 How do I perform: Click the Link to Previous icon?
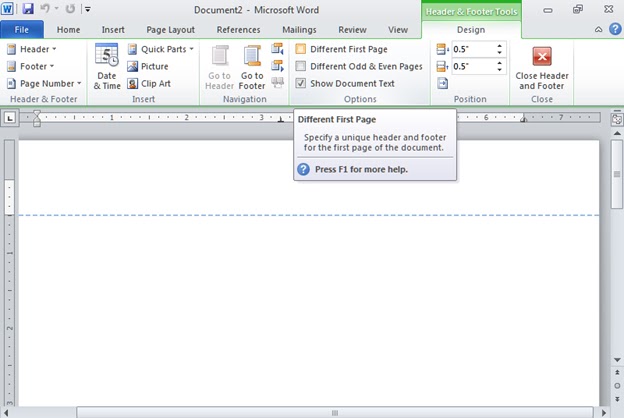point(277,83)
